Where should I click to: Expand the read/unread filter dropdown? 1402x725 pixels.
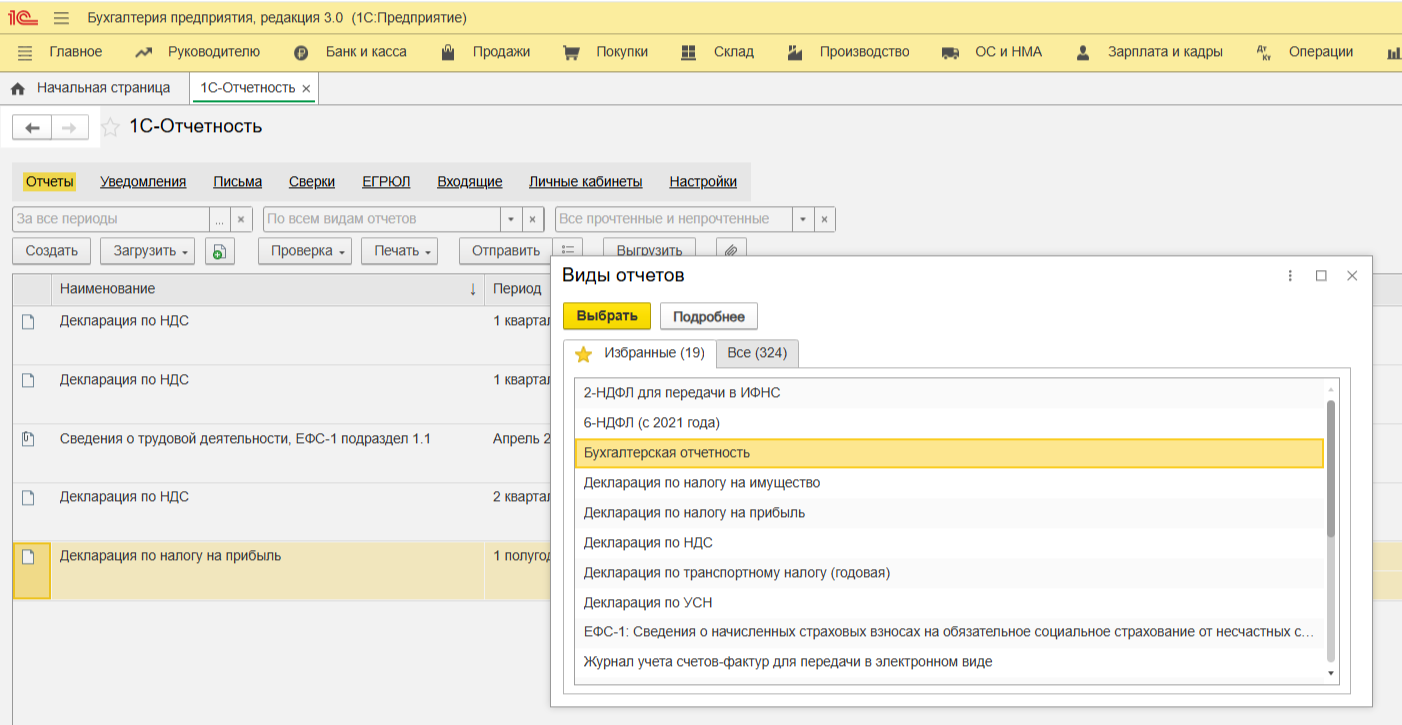pyautogui.click(x=803, y=219)
